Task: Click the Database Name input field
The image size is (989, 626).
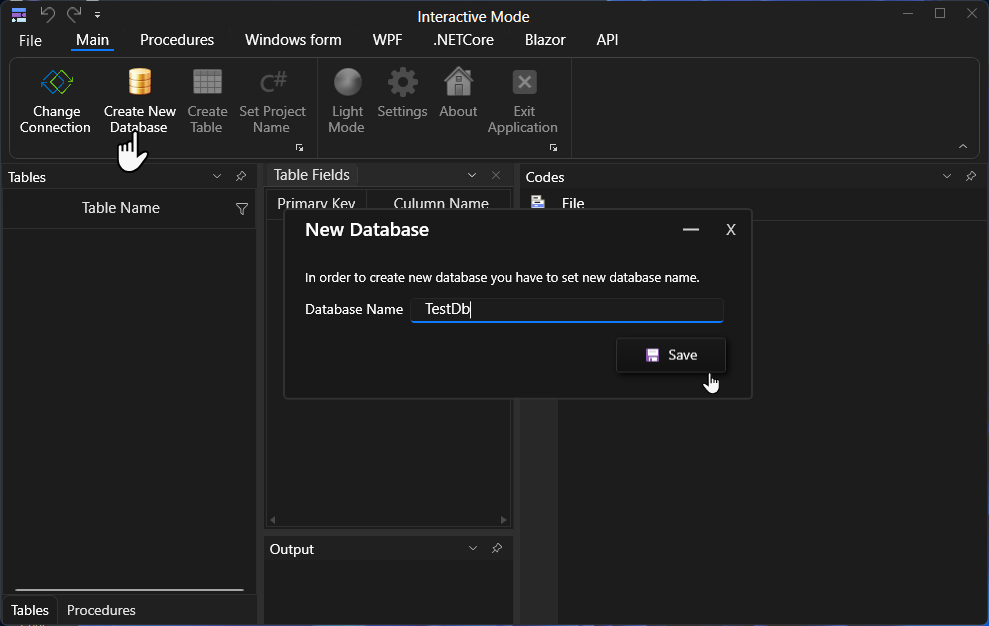Action: tap(566, 310)
